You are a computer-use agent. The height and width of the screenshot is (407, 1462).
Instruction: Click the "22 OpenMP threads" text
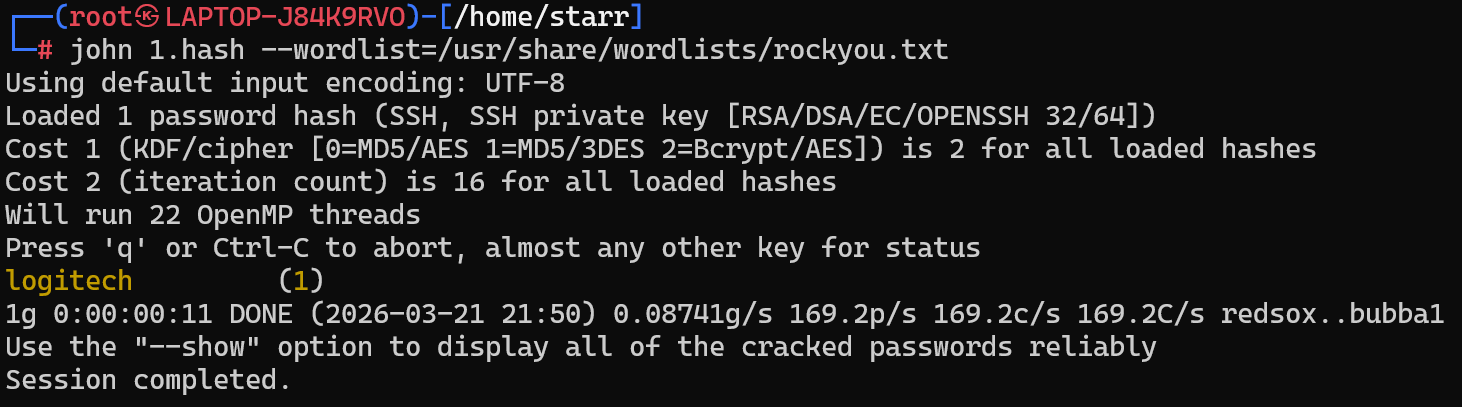285,215
